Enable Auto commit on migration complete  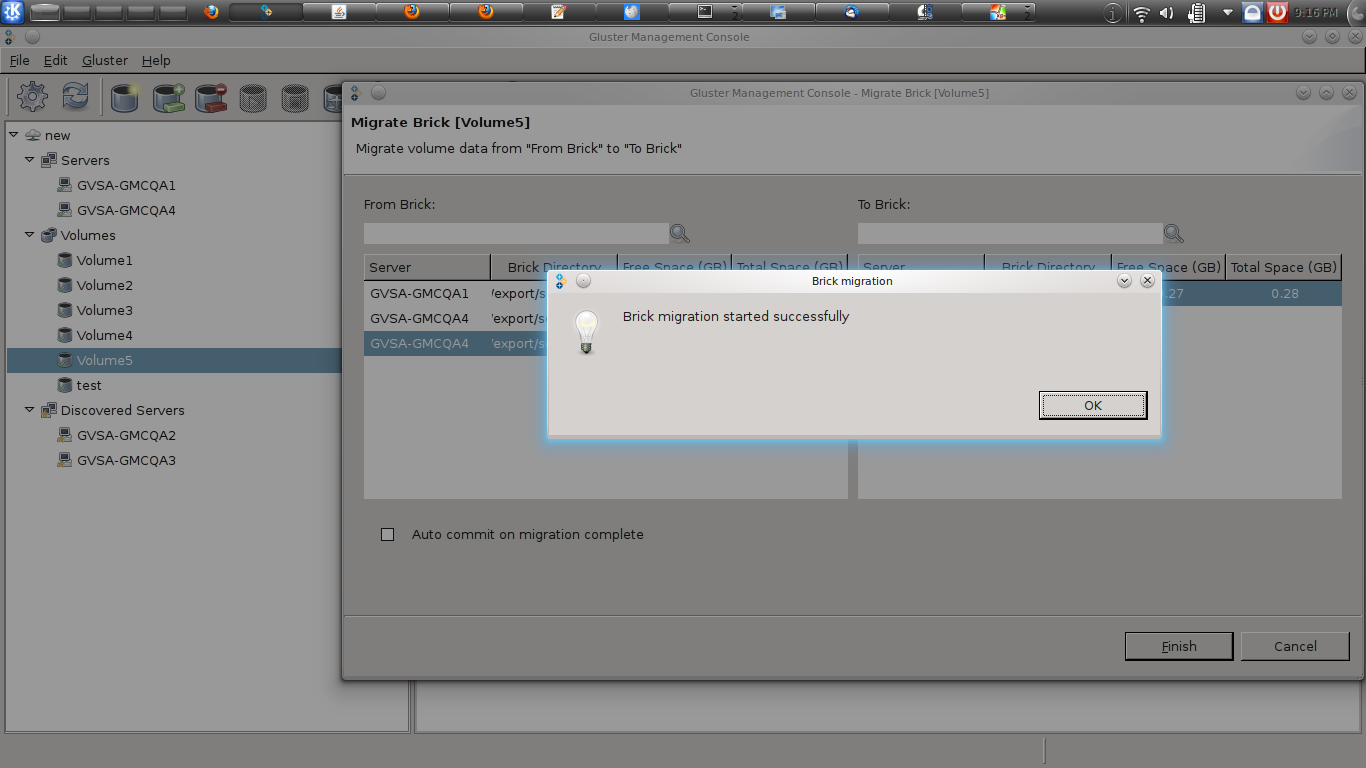[388, 535]
